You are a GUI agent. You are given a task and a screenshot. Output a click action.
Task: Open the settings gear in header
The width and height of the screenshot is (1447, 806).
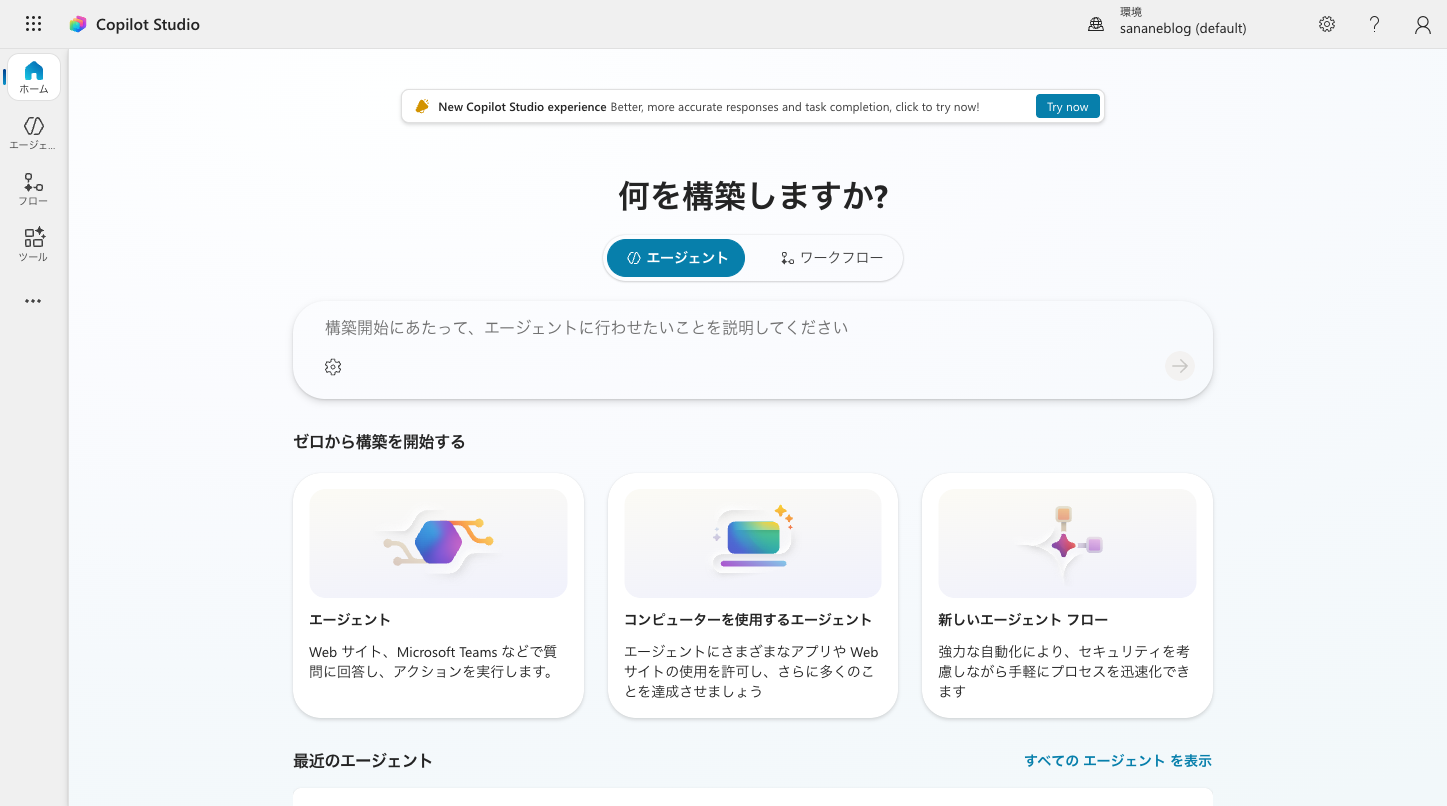click(1327, 24)
